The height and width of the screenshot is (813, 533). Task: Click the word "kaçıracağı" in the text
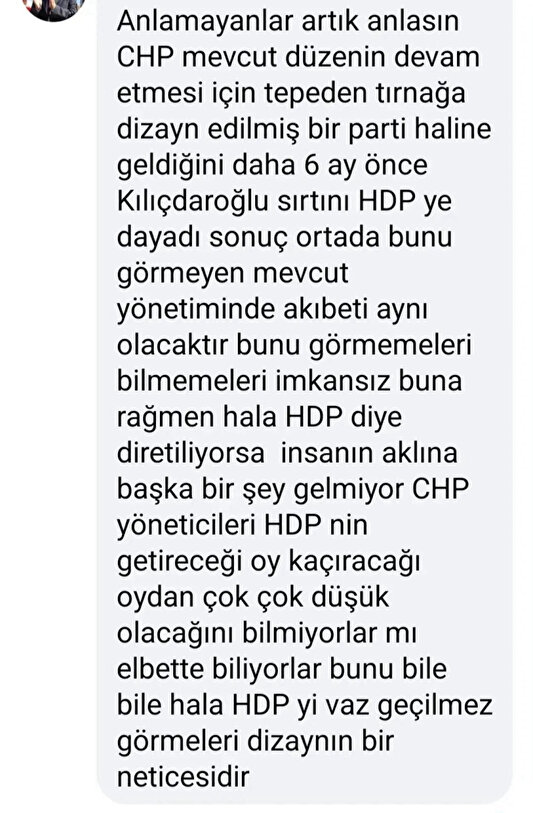click(x=354, y=562)
